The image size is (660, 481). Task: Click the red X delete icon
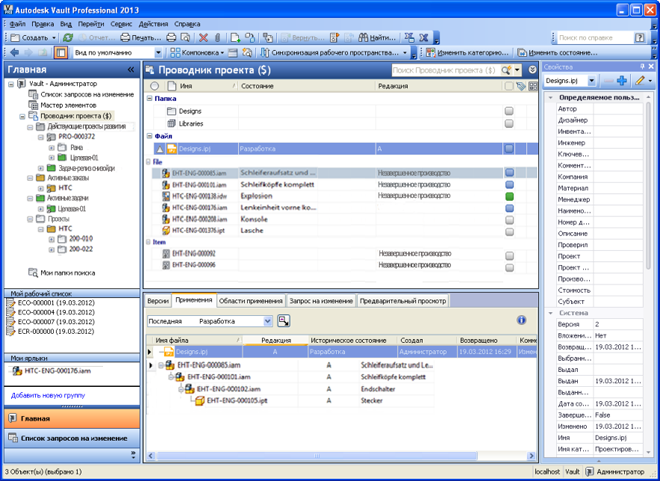point(203,38)
